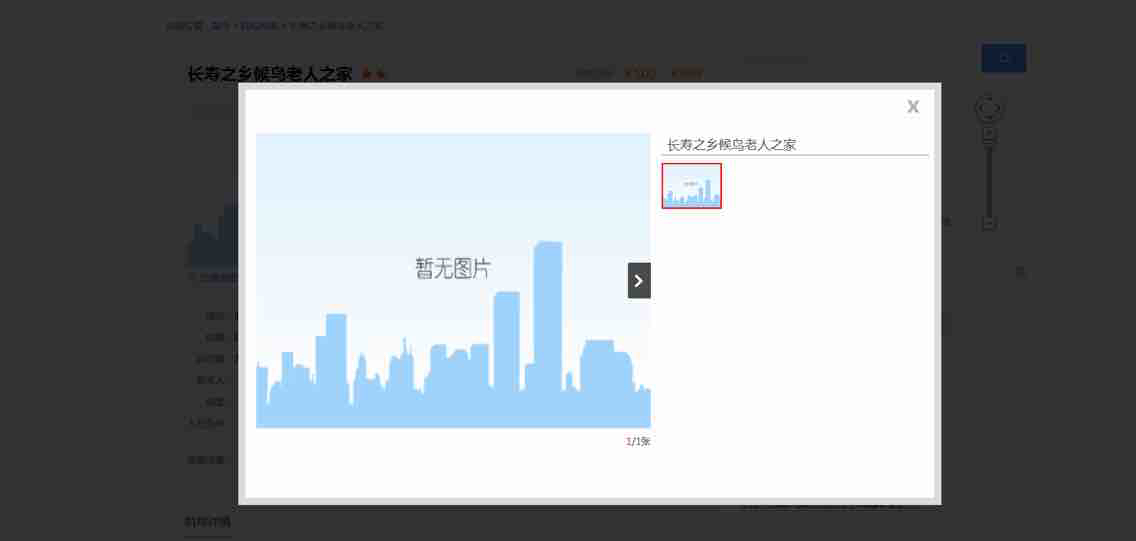Click the vertical map zoom slider track

(x=989, y=180)
